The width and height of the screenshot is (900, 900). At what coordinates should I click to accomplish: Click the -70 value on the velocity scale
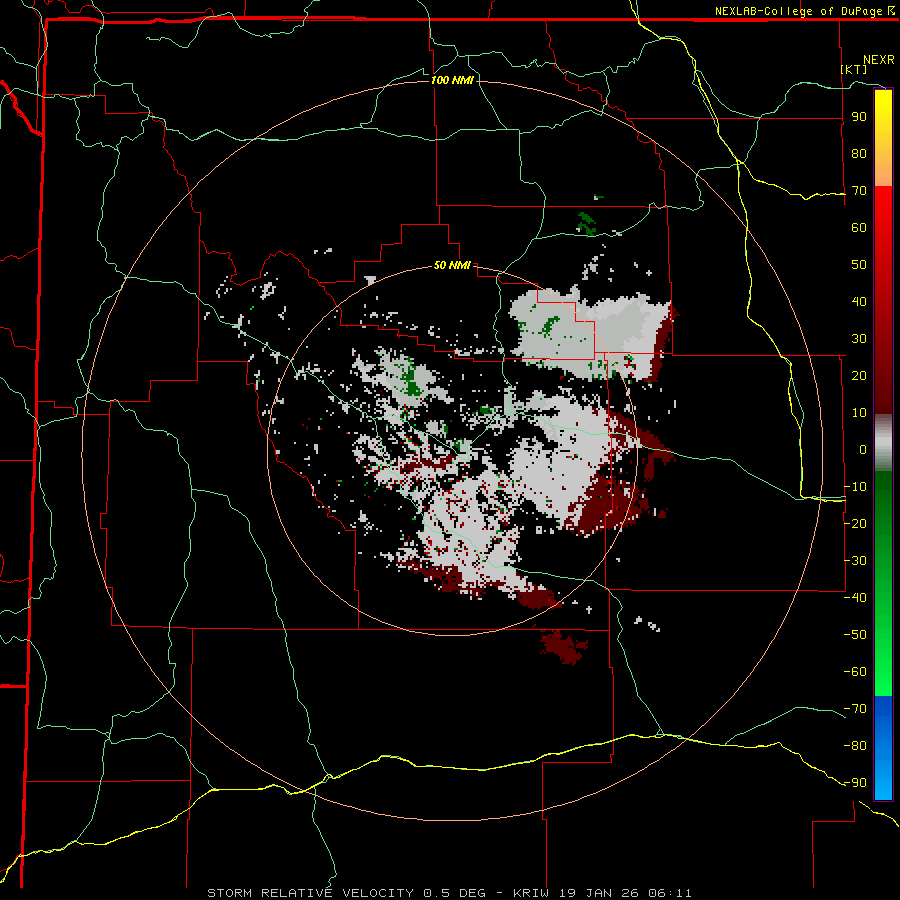855,709
